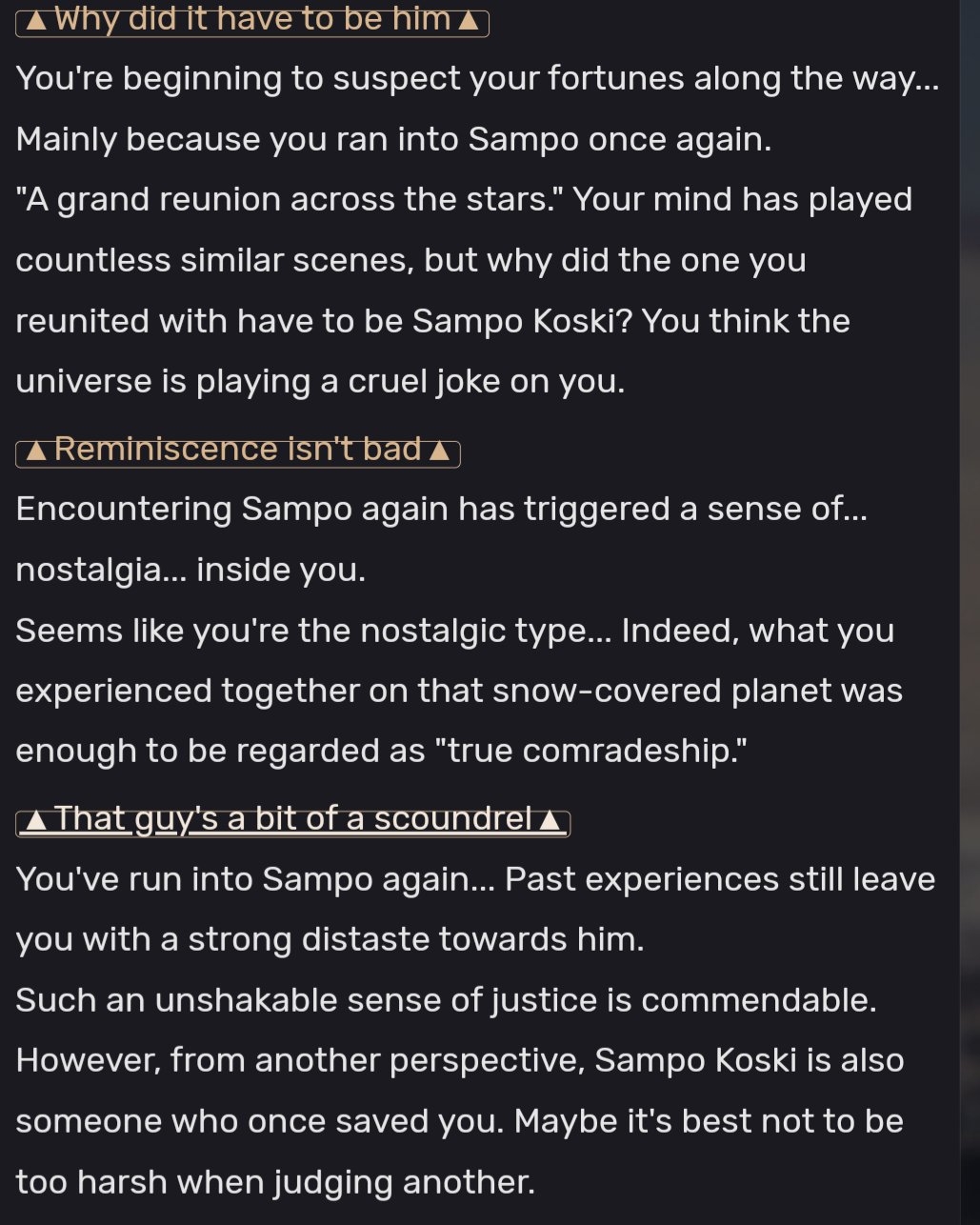Click the line starting "You've run into Sampo again"
The image size is (980, 1225).
pyautogui.click(x=475, y=878)
